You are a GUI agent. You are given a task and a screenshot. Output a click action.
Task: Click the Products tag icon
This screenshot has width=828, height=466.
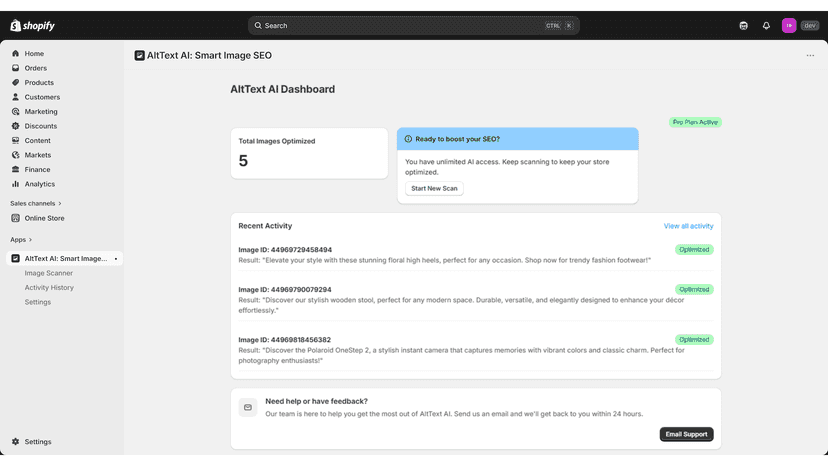(x=15, y=82)
